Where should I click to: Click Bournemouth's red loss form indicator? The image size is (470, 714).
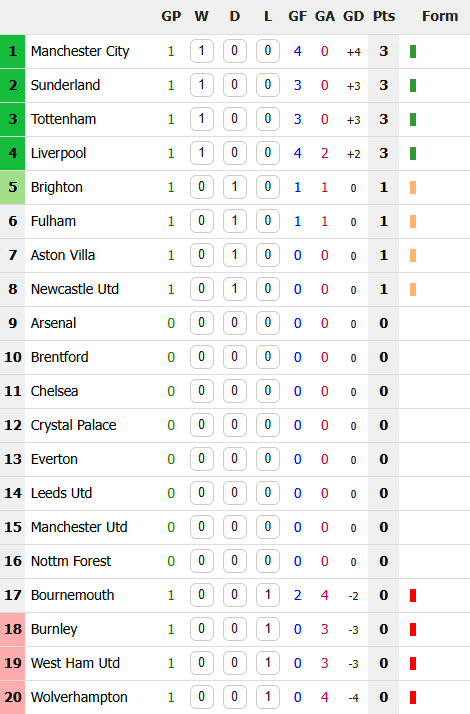coord(413,596)
